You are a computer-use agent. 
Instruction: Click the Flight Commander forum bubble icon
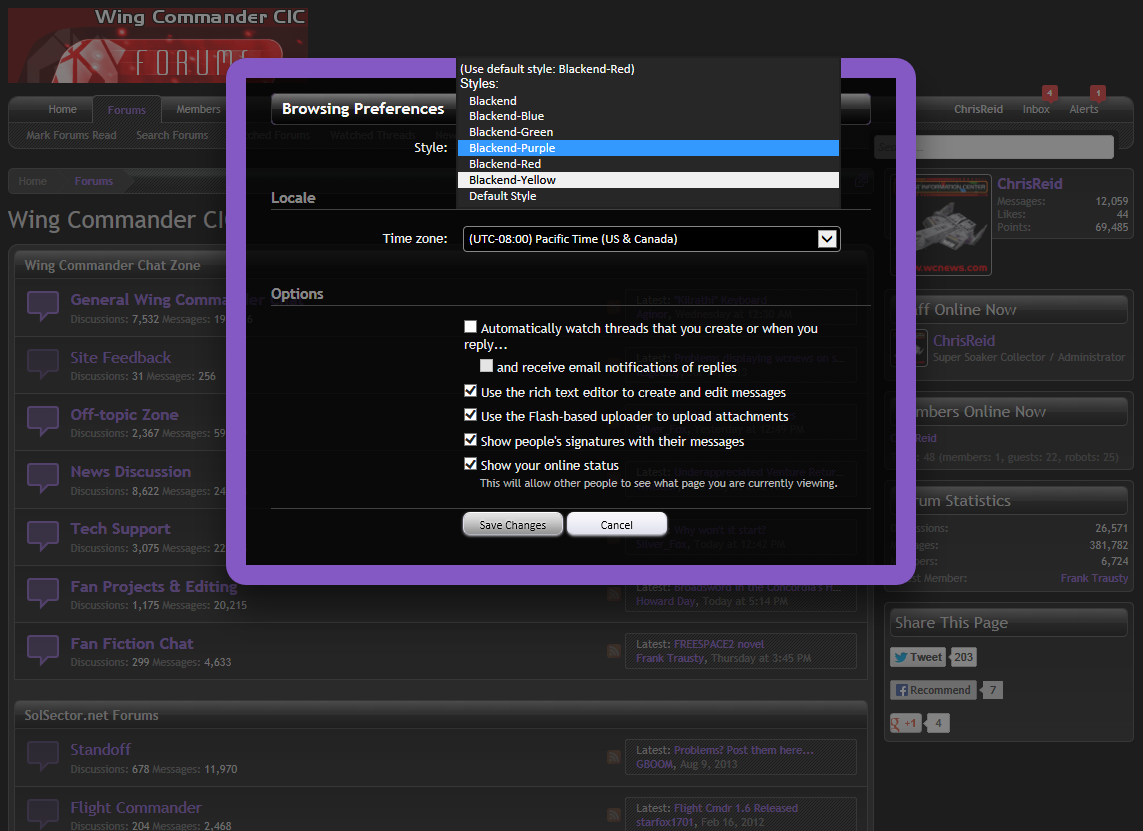(x=43, y=813)
